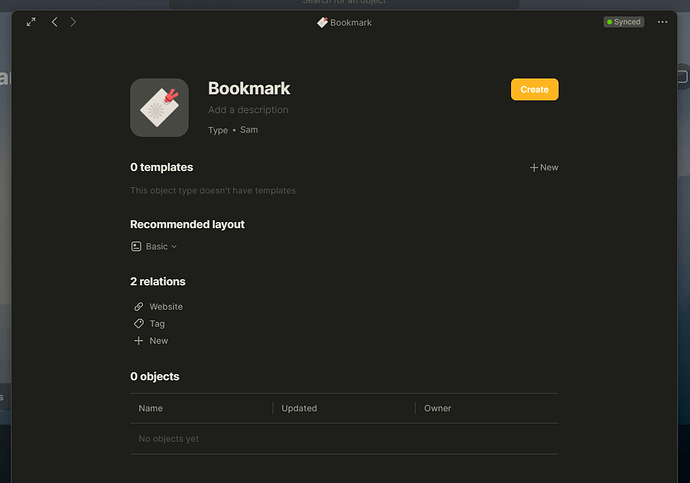Click the Add a description field
Image resolution: width=690 pixels, height=483 pixels.
248,110
